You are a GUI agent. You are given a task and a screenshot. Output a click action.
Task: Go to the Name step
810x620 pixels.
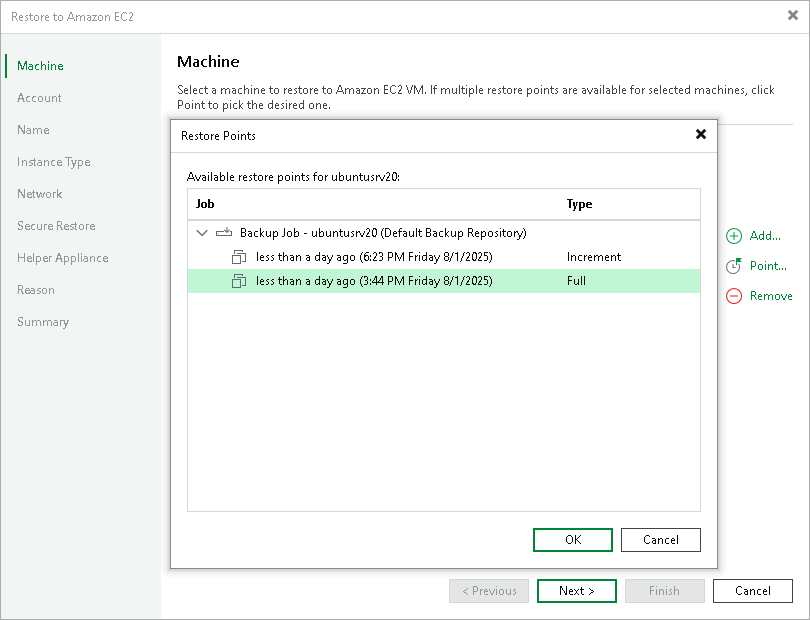pyautogui.click(x=33, y=130)
